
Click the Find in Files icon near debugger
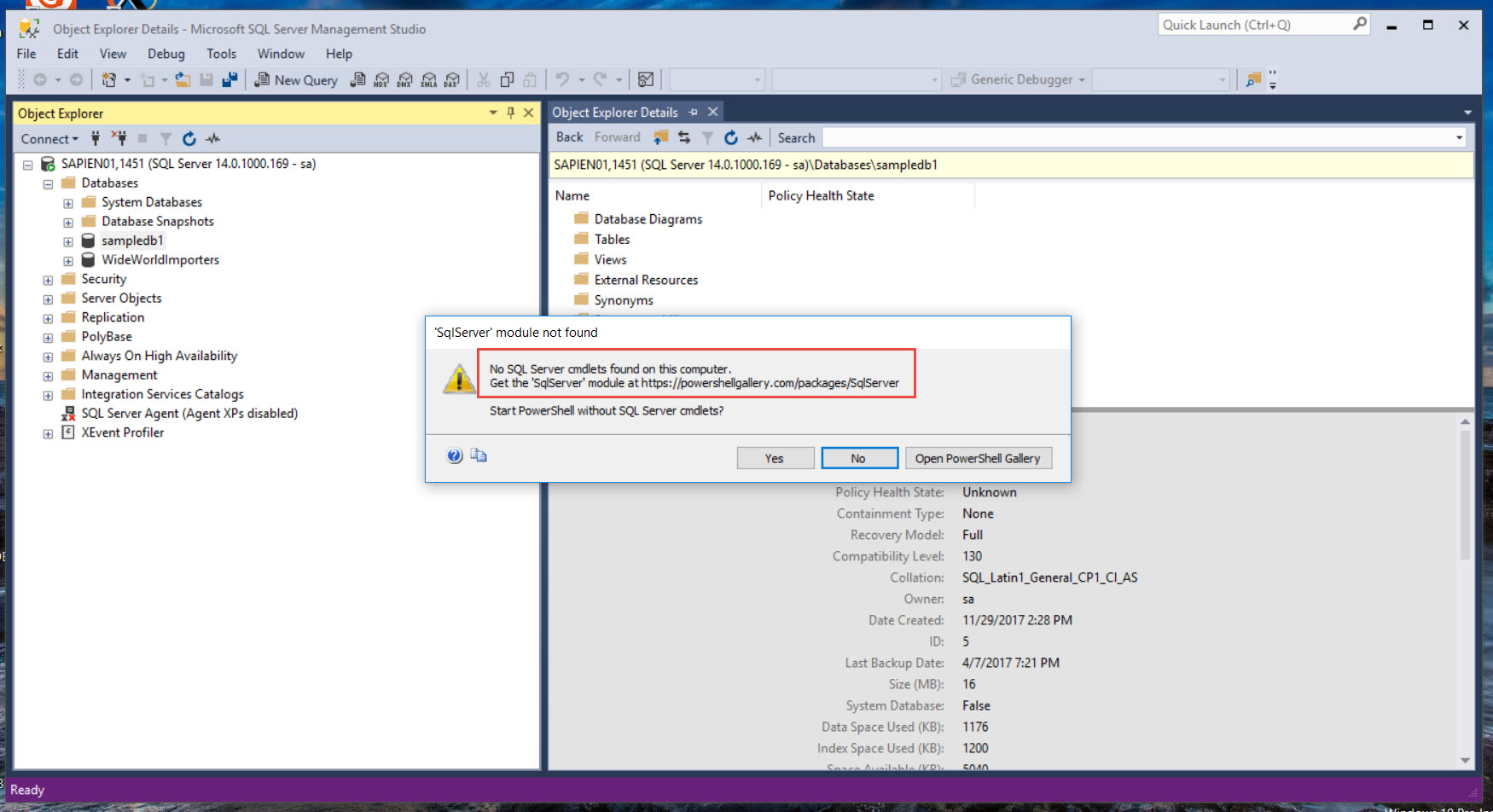coord(1253,79)
